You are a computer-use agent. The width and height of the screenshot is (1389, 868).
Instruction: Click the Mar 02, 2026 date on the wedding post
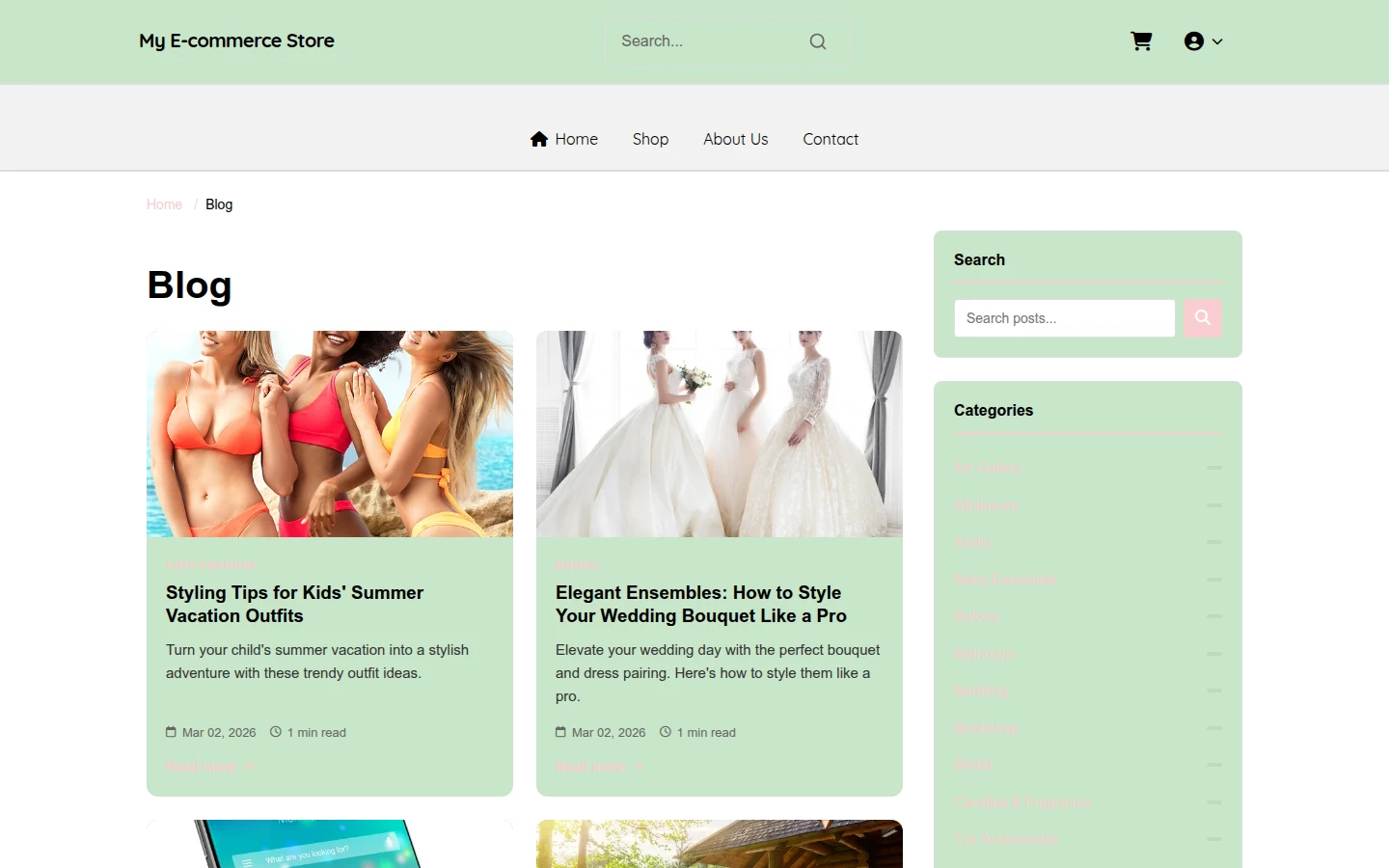609,733
